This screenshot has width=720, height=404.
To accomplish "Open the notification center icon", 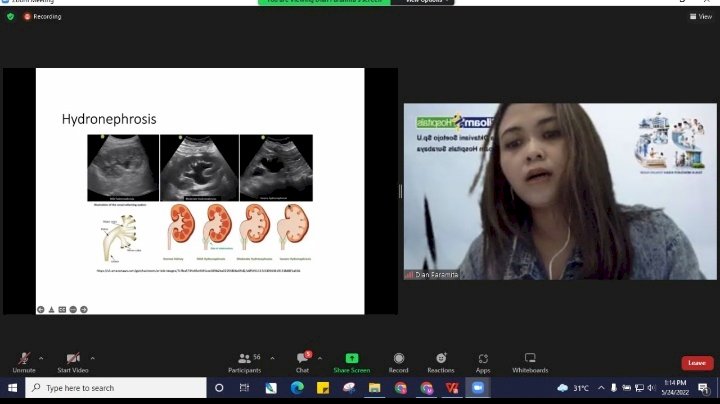I will click(x=703, y=388).
